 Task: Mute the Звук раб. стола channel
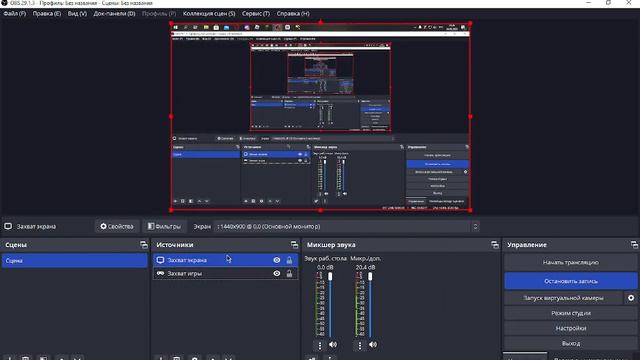pos(333,345)
